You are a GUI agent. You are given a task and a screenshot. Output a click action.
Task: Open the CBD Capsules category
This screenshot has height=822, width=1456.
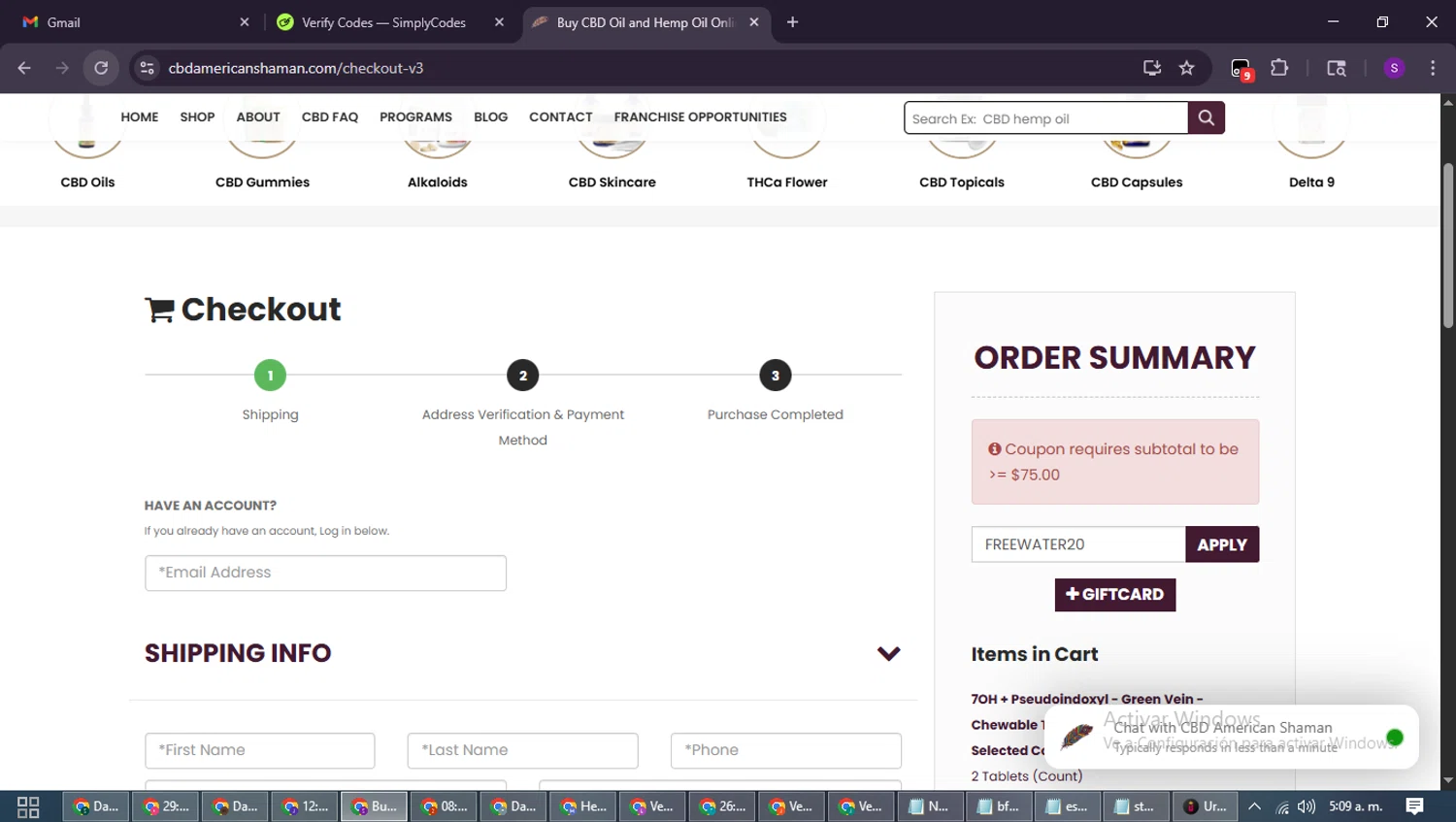point(1137,181)
